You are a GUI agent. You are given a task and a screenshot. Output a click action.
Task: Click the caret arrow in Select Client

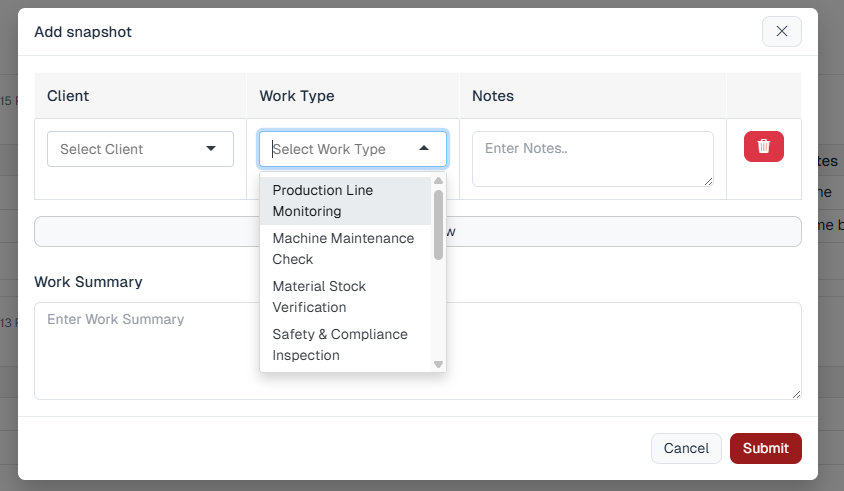211,149
